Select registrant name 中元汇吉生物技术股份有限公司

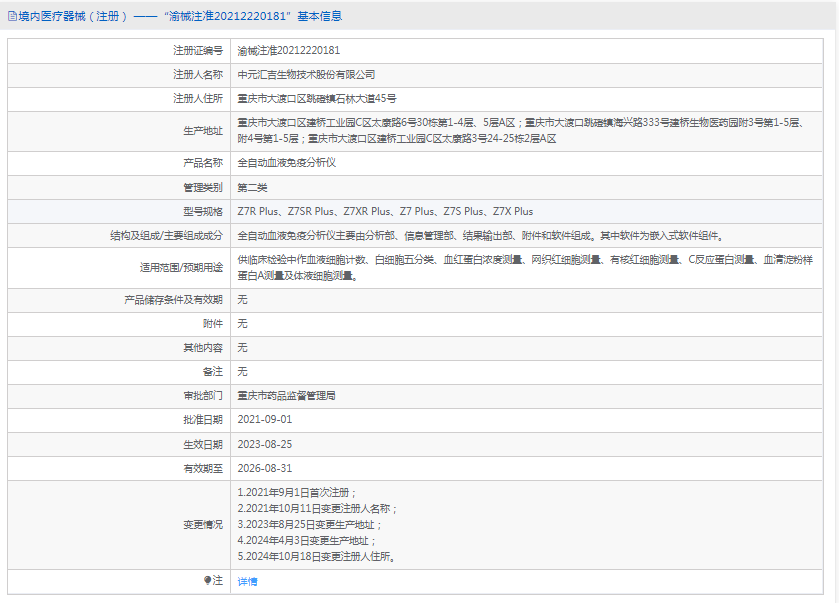point(306,75)
